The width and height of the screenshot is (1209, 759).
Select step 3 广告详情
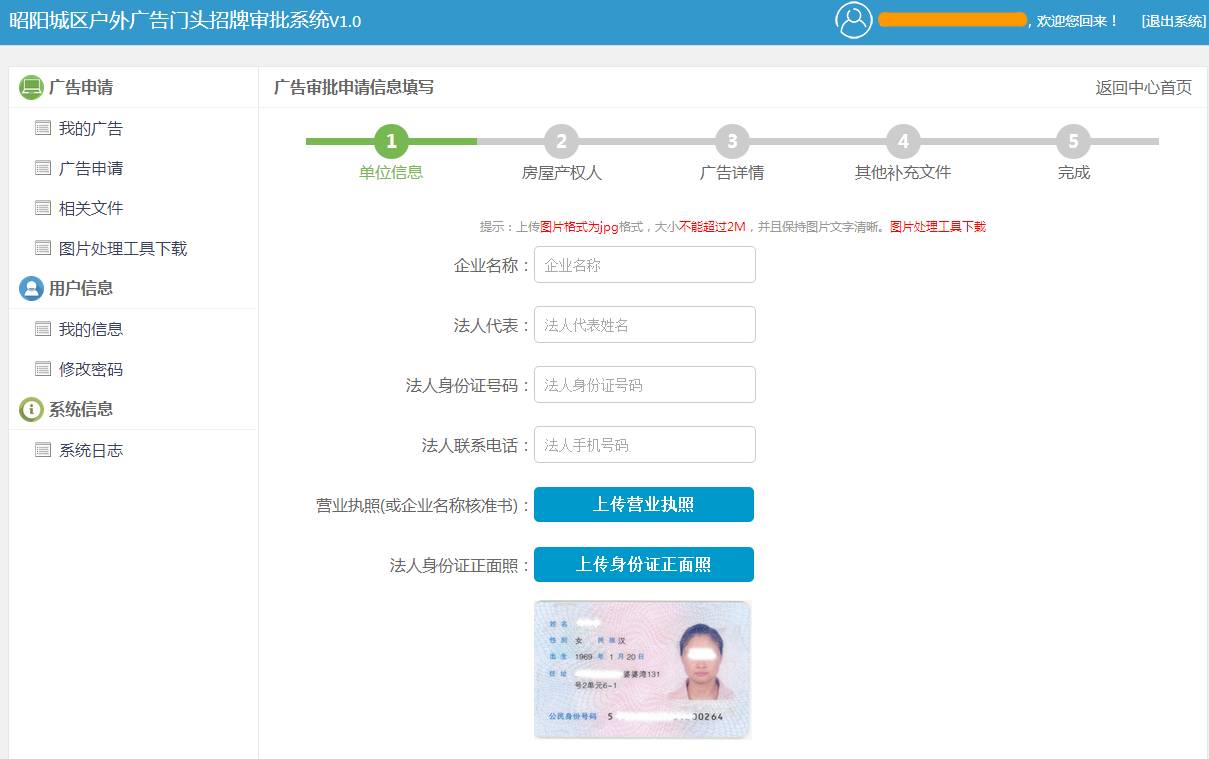732,143
